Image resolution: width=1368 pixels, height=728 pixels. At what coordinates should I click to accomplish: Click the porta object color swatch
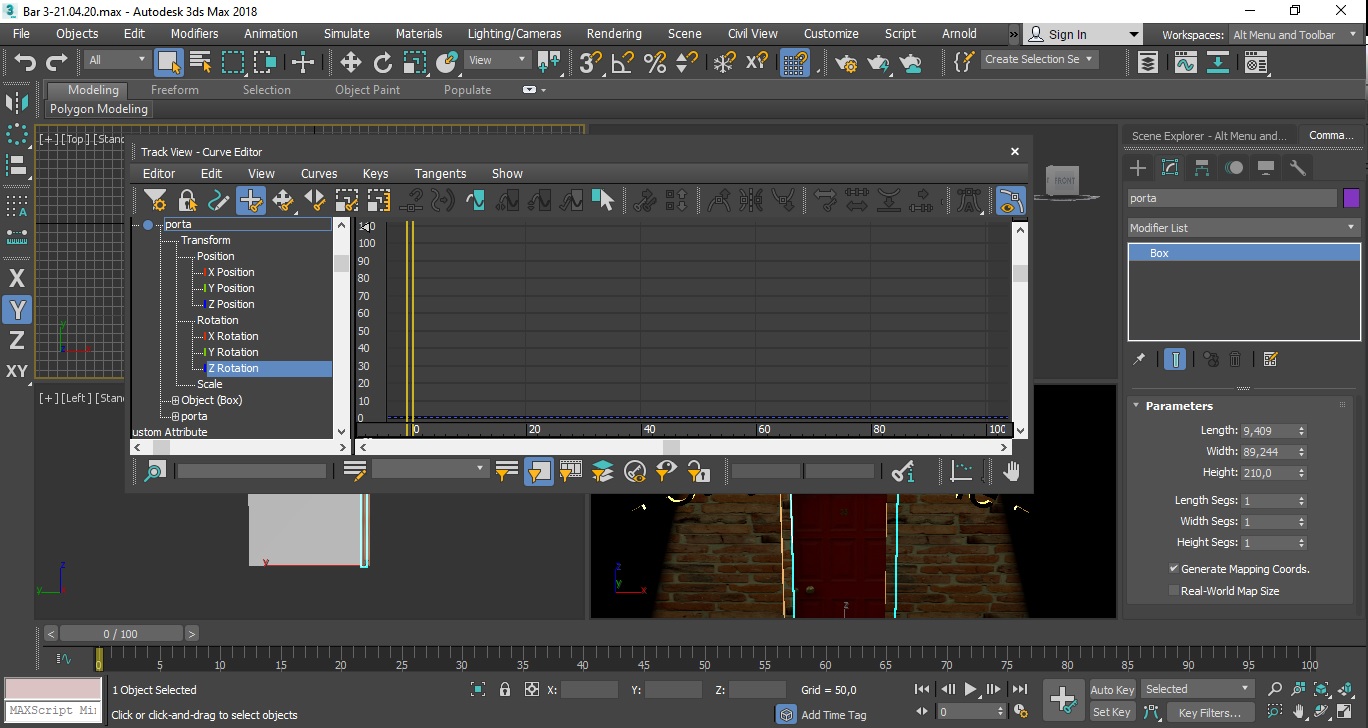tap(1351, 198)
